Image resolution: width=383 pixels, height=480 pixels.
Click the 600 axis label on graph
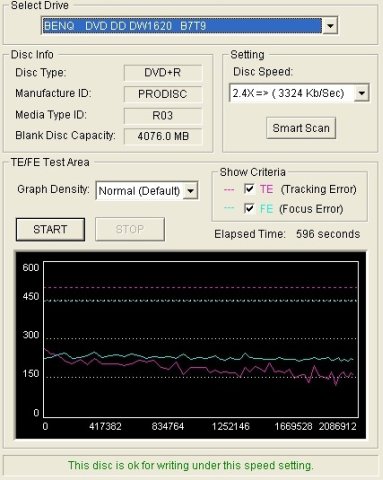pyautogui.click(x=31, y=267)
